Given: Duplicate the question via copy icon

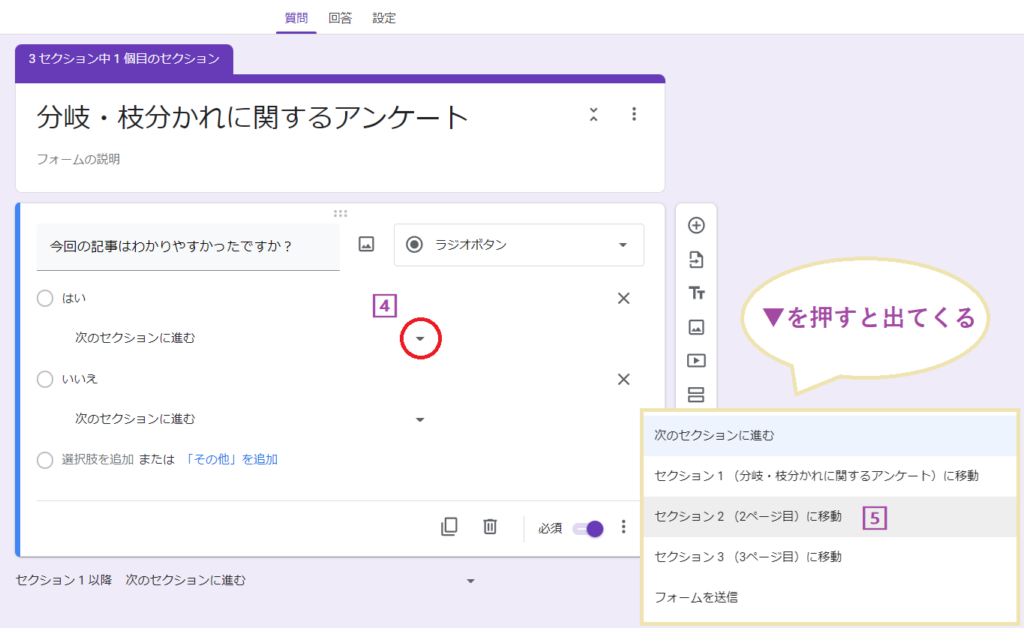Looking at the screenshot, I should [449, 526].
